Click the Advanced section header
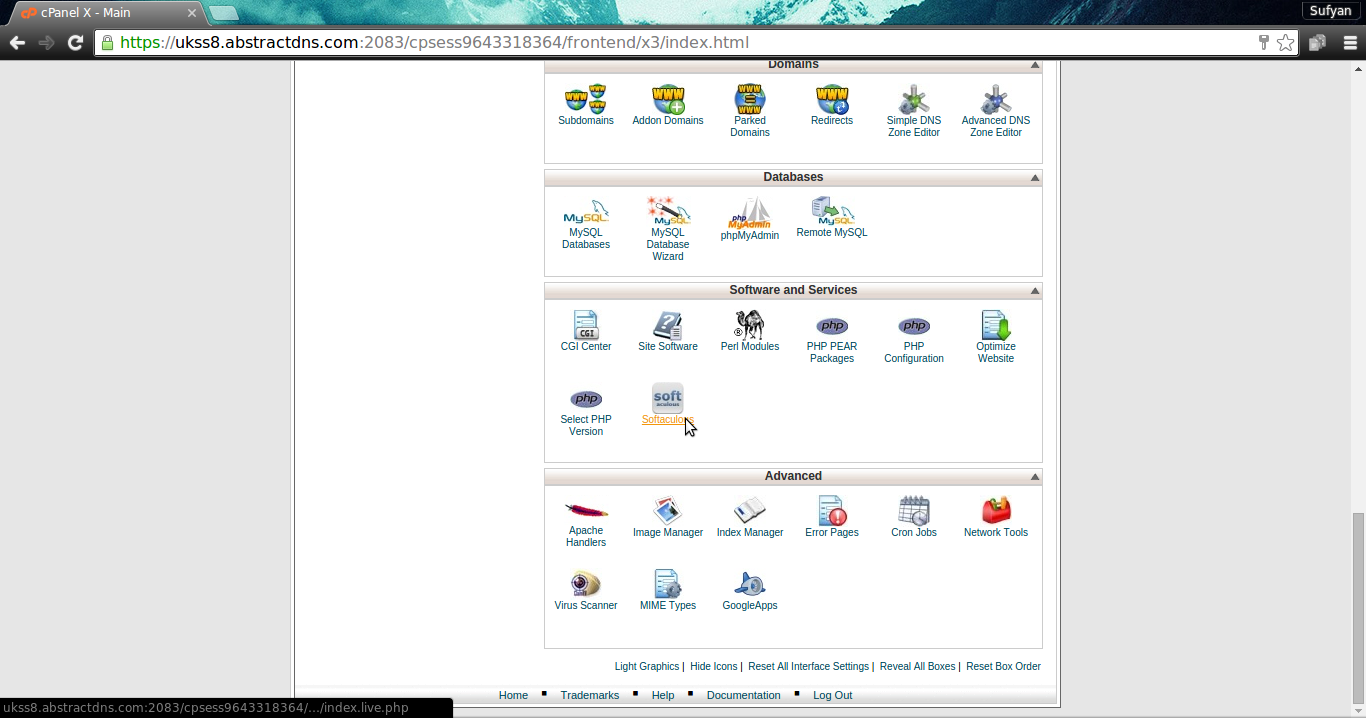The width and height of the screenshot is (1366, 718). tap(793, 477)
